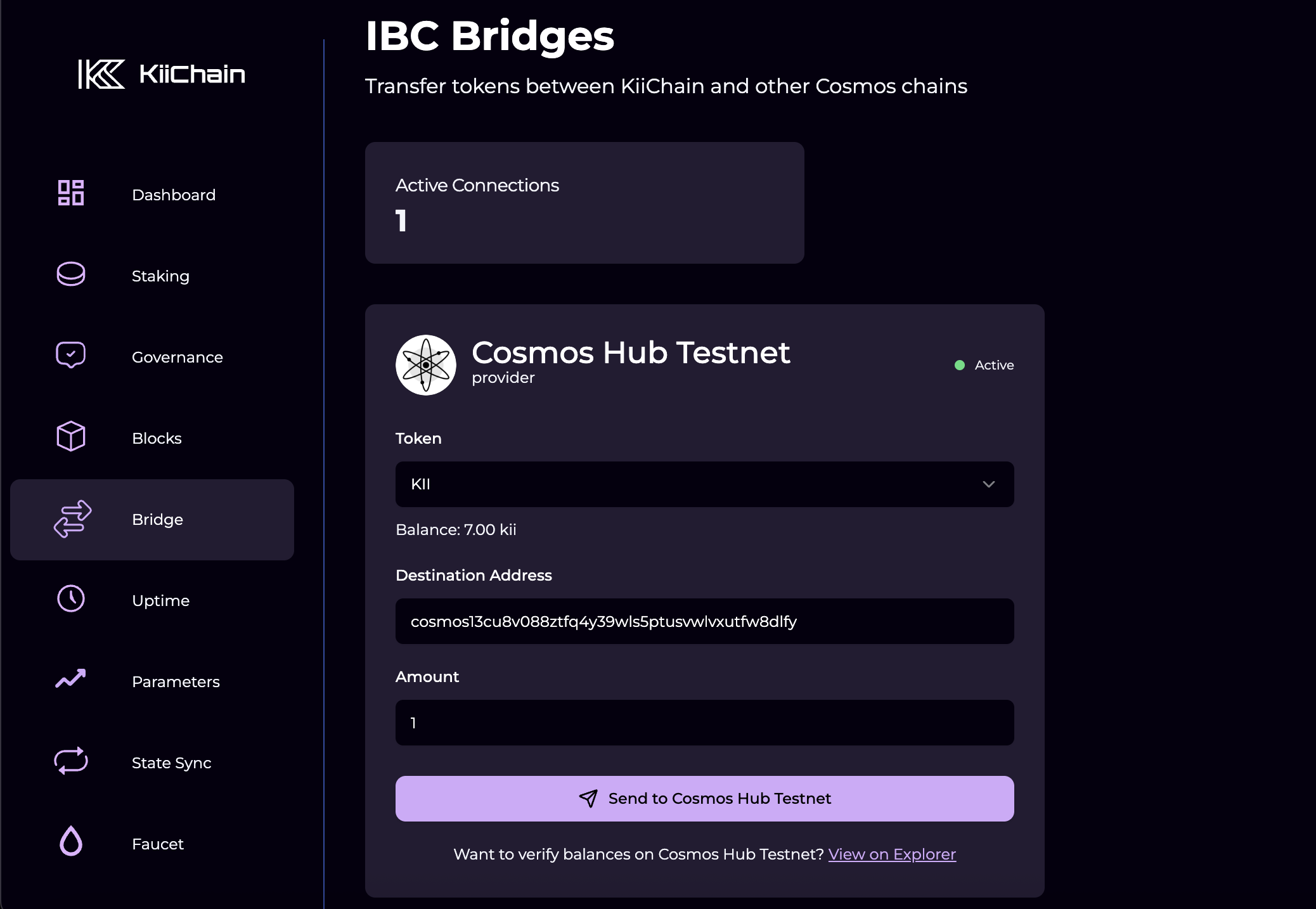Click the Destination Address input field
1316x909 pixels.
click(704, 621)
